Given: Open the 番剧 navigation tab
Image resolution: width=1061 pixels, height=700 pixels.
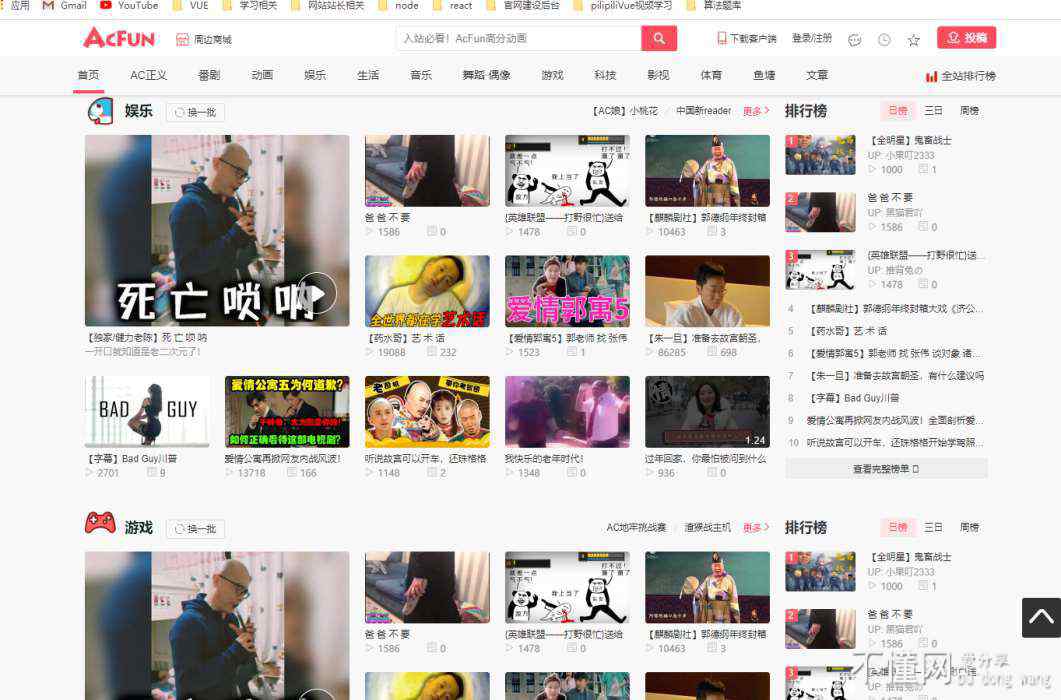Looking at the screenshot, I should 209,76.
